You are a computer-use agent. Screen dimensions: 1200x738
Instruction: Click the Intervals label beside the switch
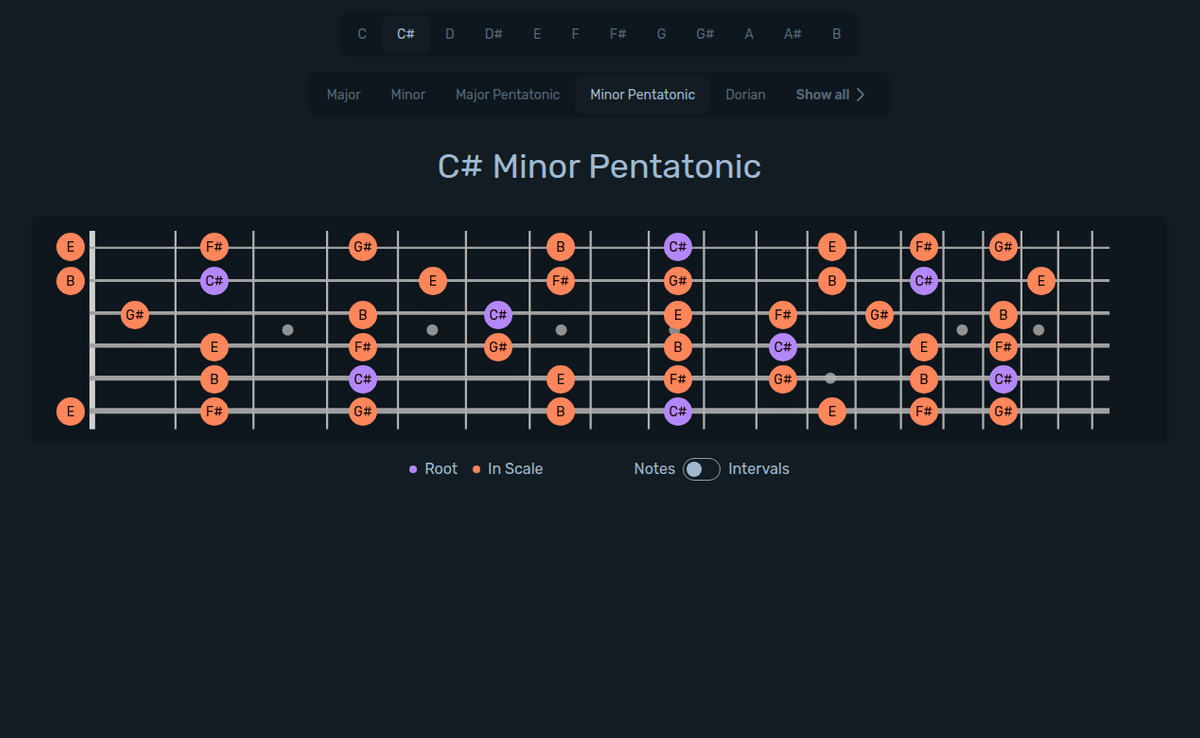[x=759, y=469]
